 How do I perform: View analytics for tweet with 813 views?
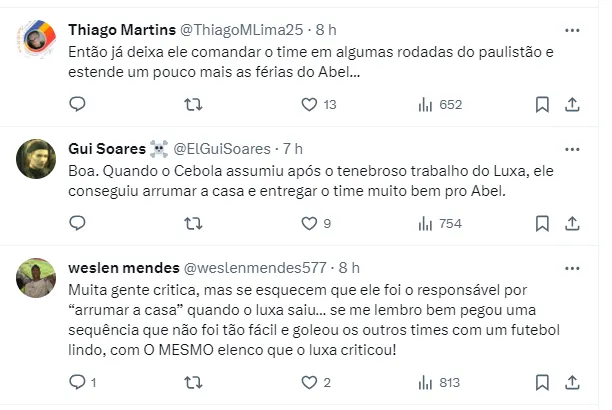click(x=425, y=381)
